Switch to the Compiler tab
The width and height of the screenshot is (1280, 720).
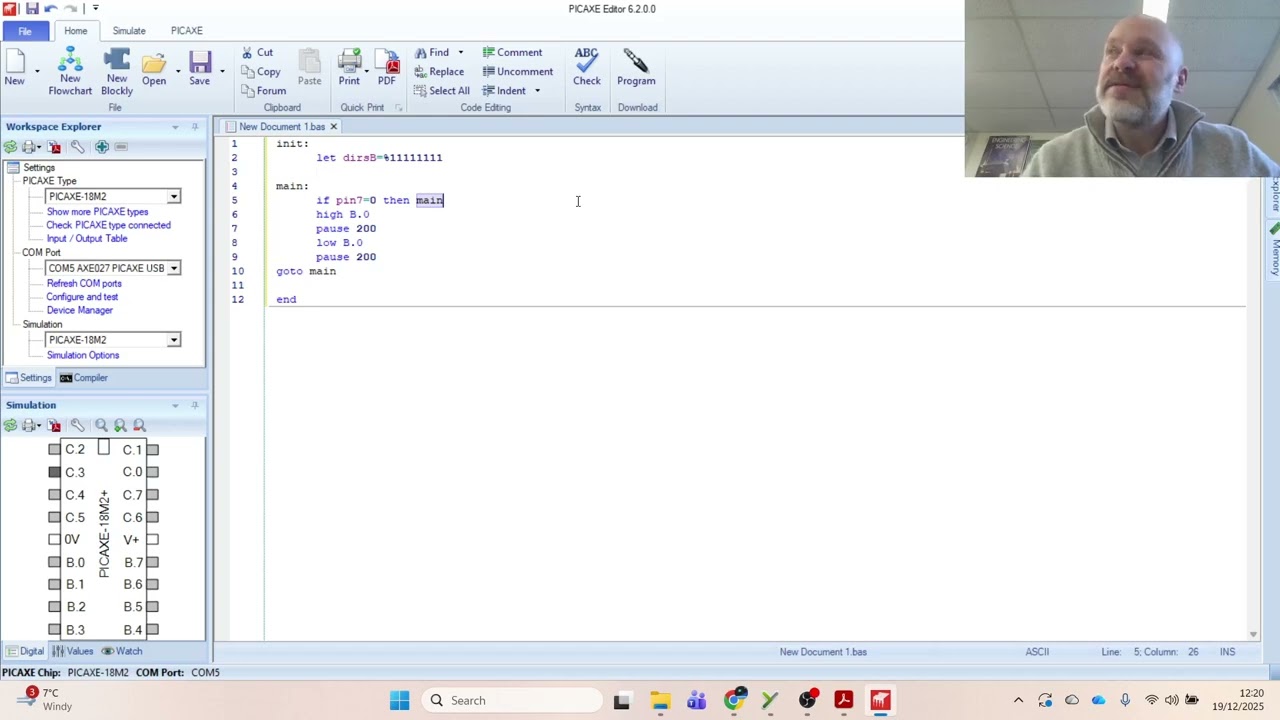[84, 378]
